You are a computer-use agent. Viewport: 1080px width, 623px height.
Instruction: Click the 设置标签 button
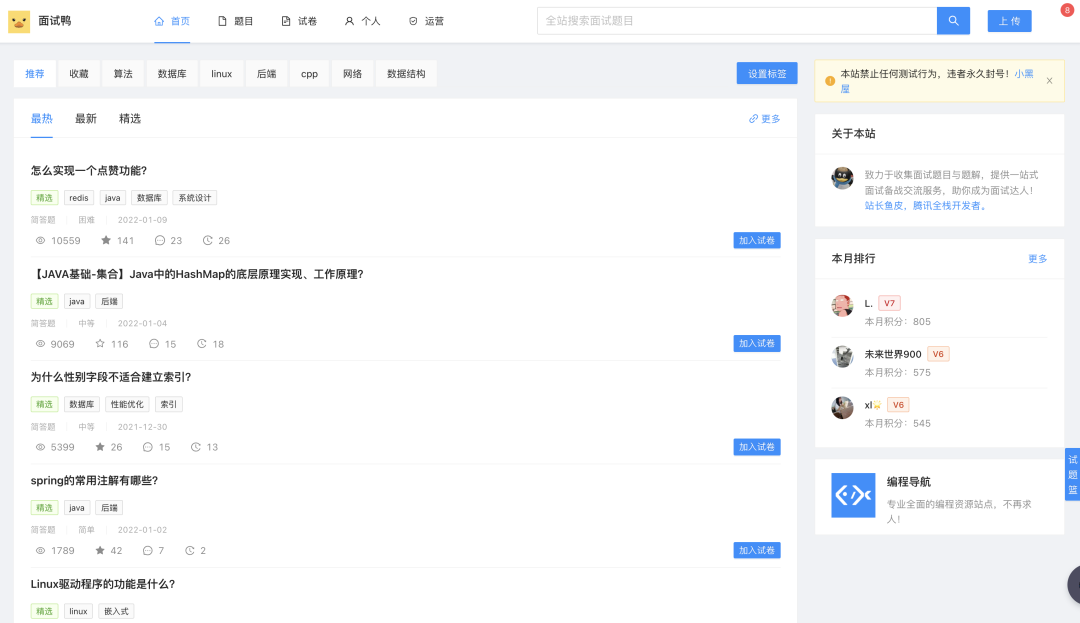click(x=767, y=74)
